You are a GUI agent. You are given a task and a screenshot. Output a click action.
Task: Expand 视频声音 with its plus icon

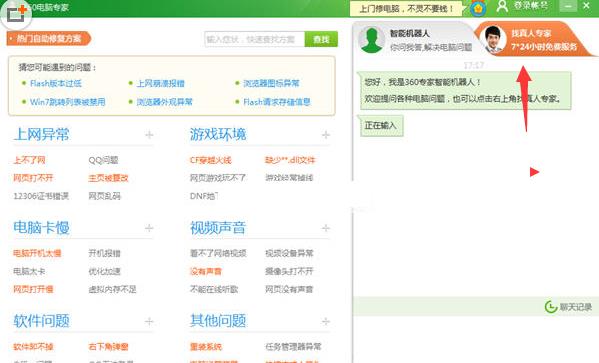[x=326, y=228]
